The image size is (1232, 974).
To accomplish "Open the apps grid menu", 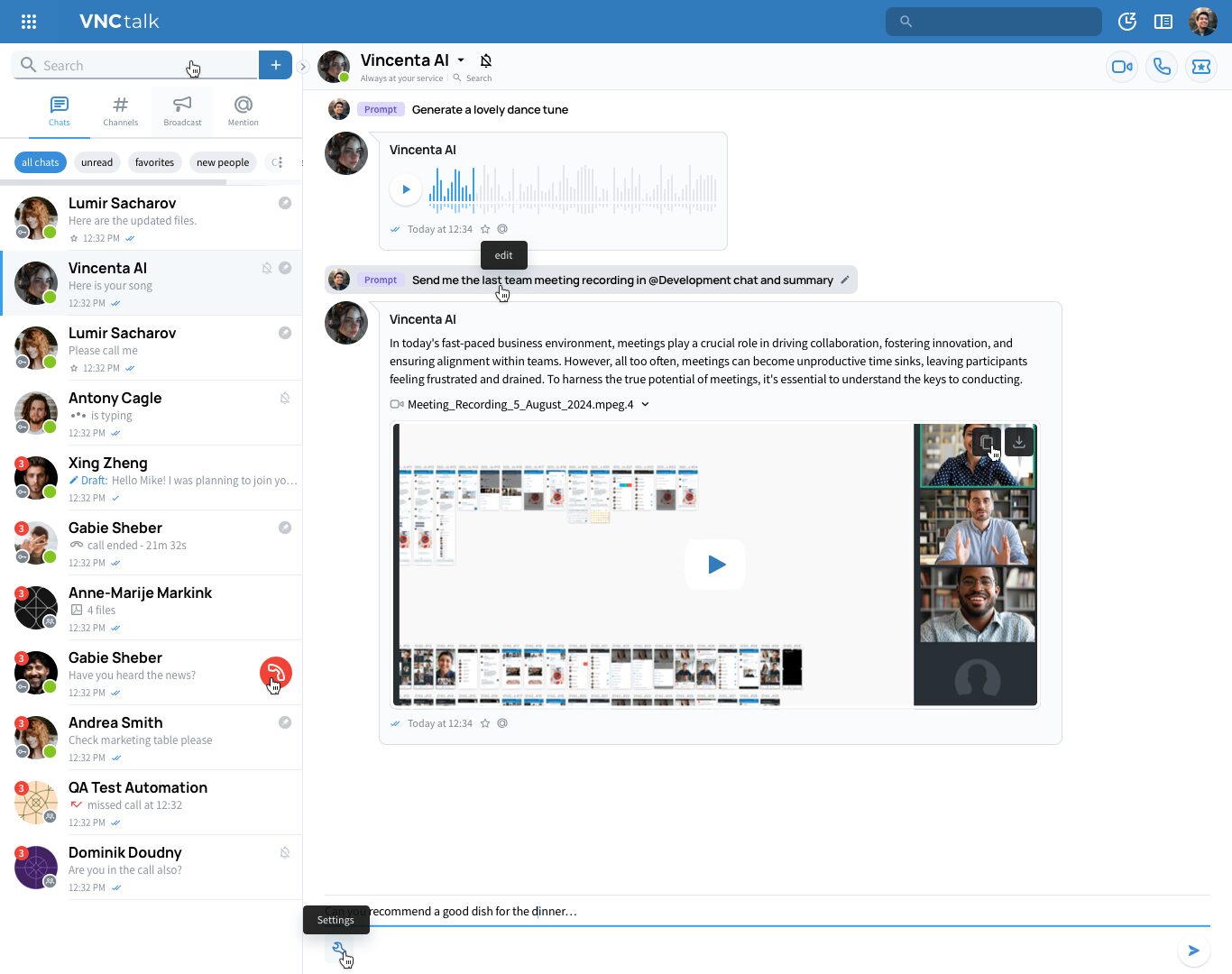I will click(29, 22).
